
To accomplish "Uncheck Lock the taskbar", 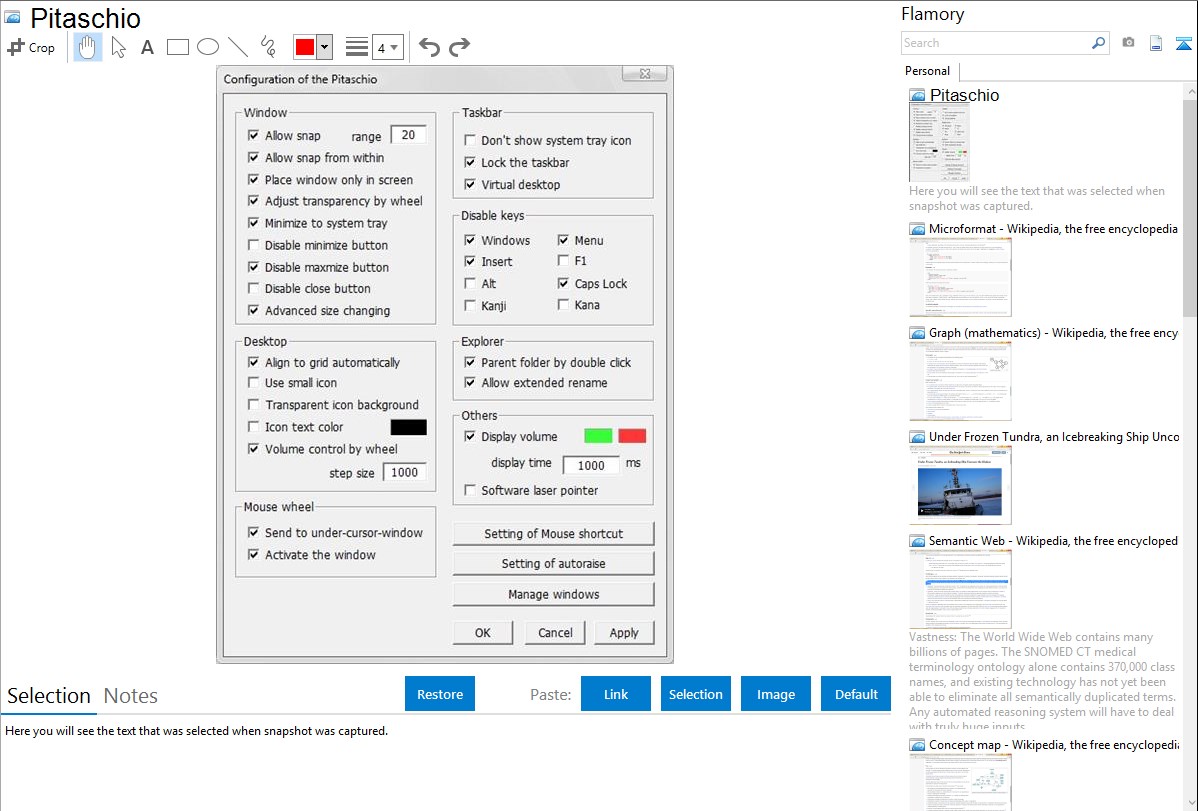I will click(x=470, y=163).
